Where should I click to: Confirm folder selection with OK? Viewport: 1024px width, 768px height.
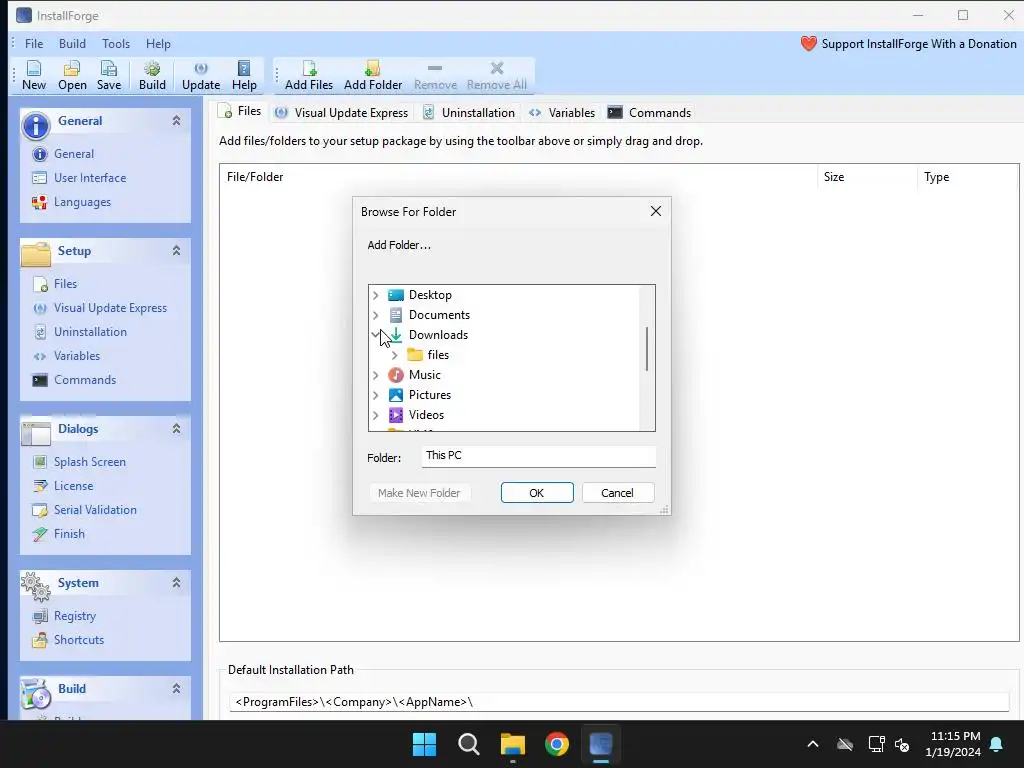pos(537,493)
